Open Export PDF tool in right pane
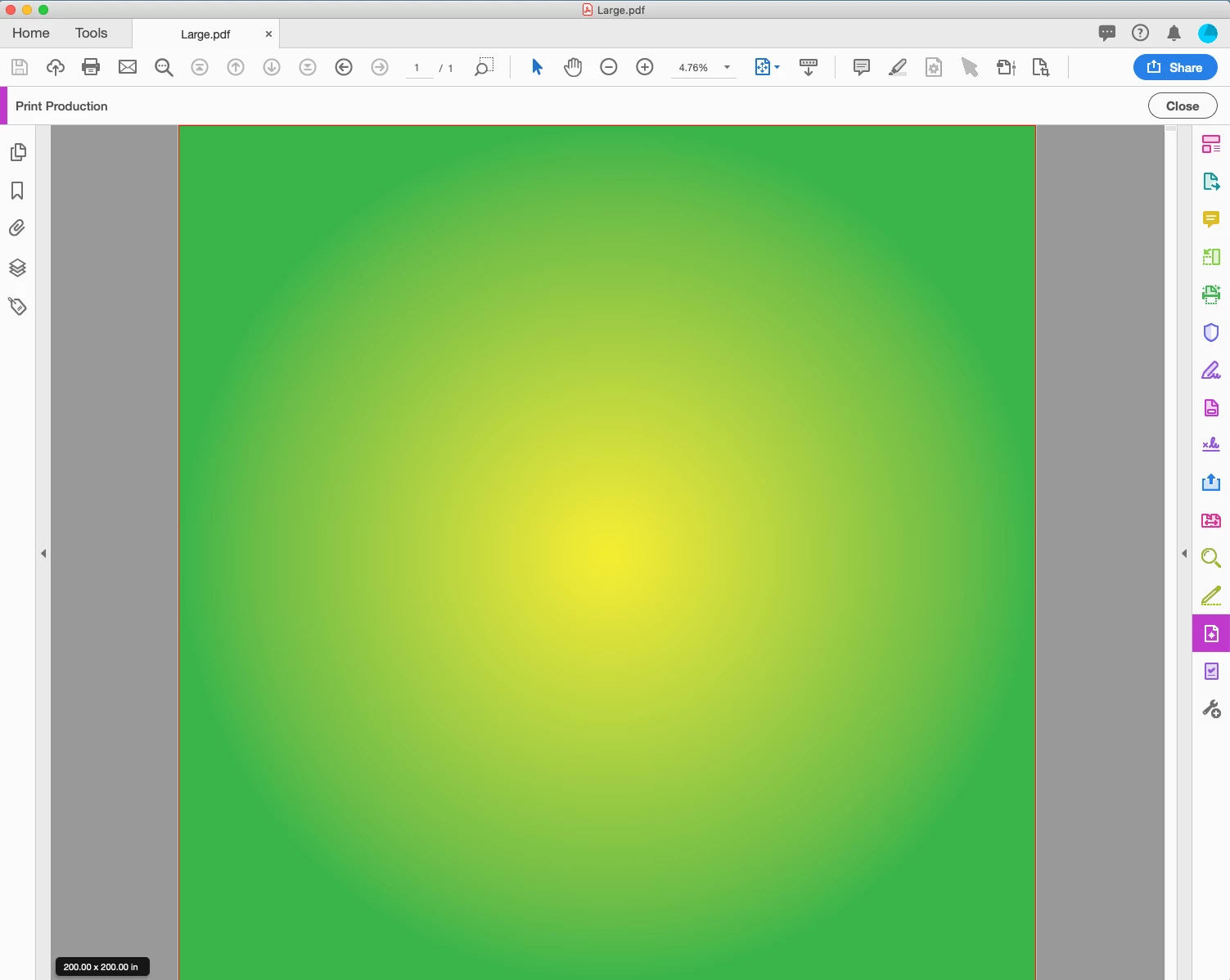1230x980 pixels. pyautogui.click(x=1211, y=182)
